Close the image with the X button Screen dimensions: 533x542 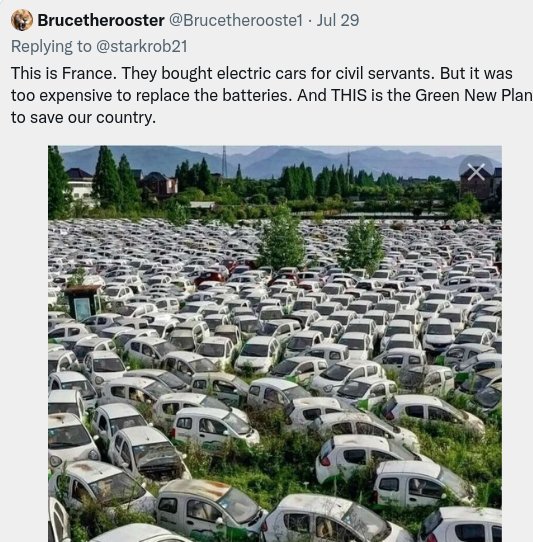click(476, 172)
